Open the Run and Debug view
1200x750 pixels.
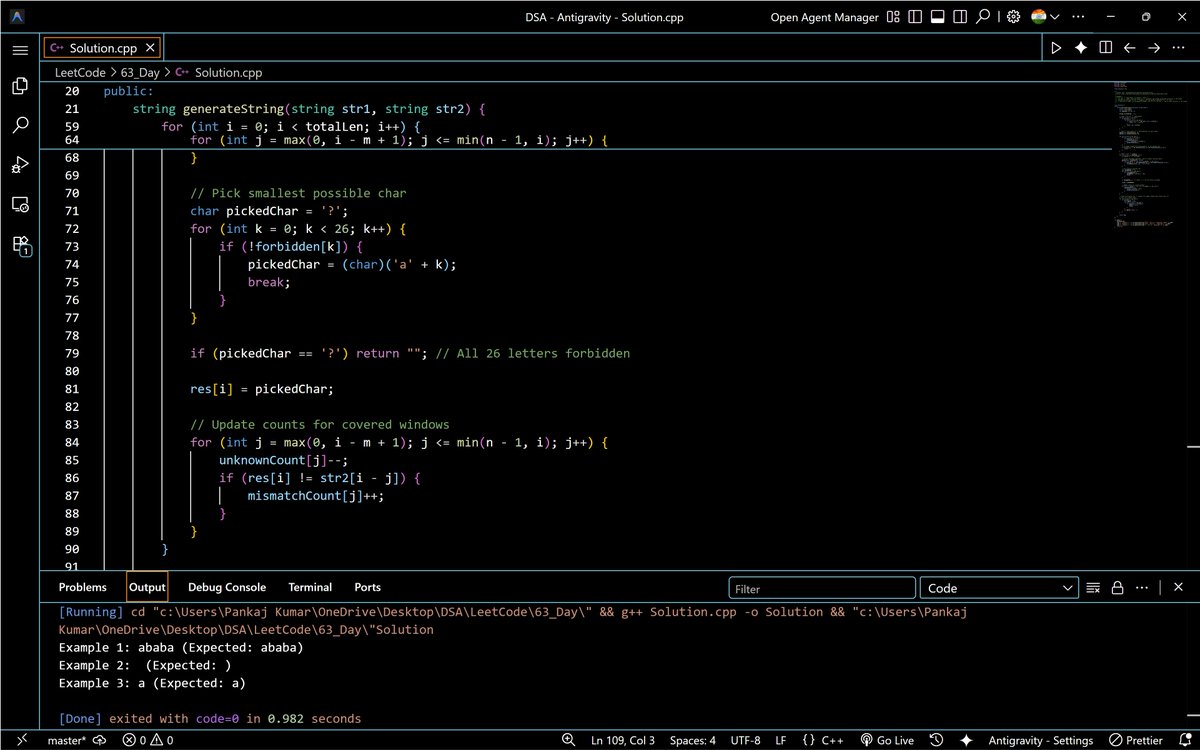[x=20, y=164]
